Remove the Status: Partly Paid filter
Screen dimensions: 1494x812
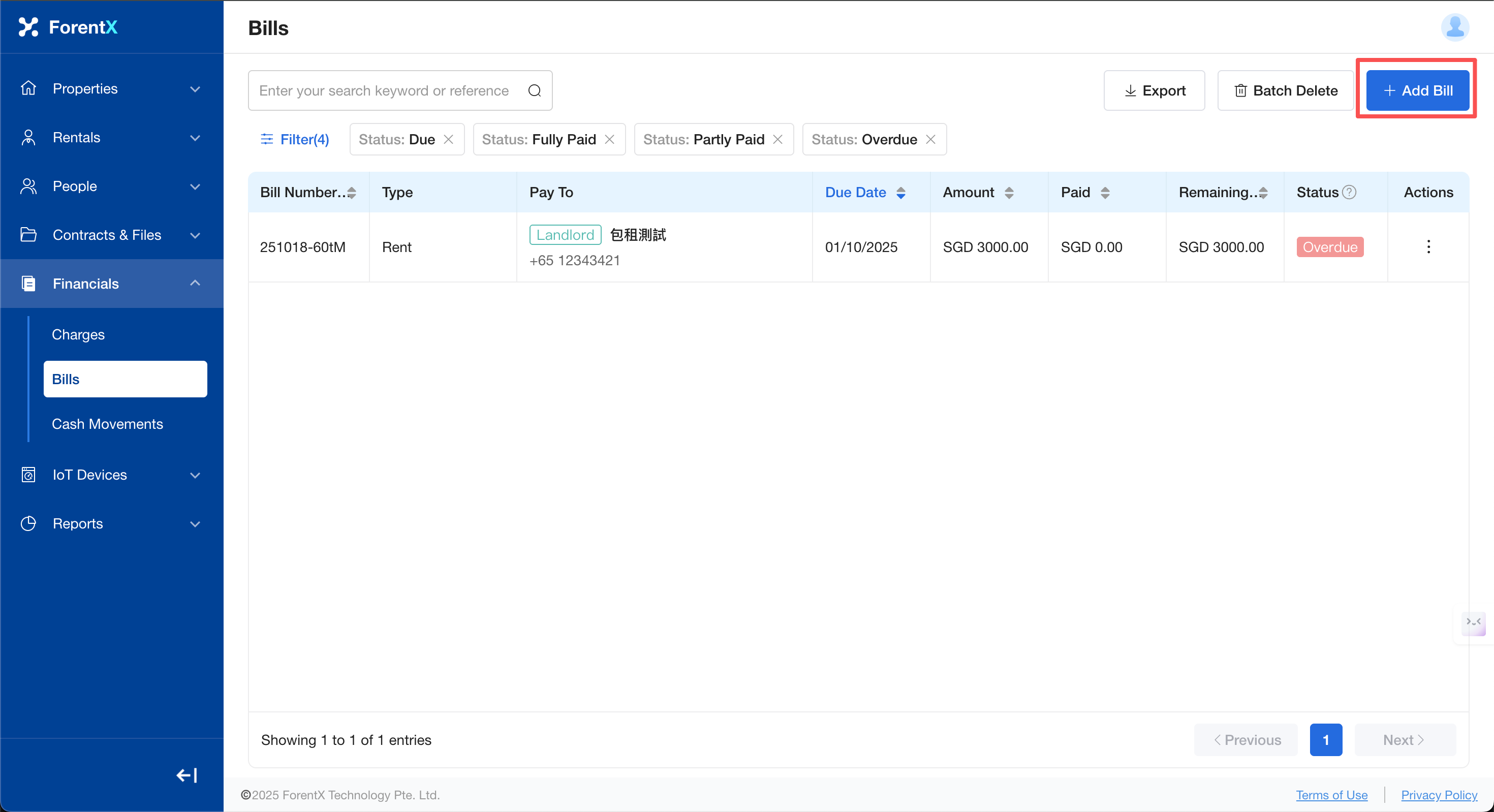[777, 139]
